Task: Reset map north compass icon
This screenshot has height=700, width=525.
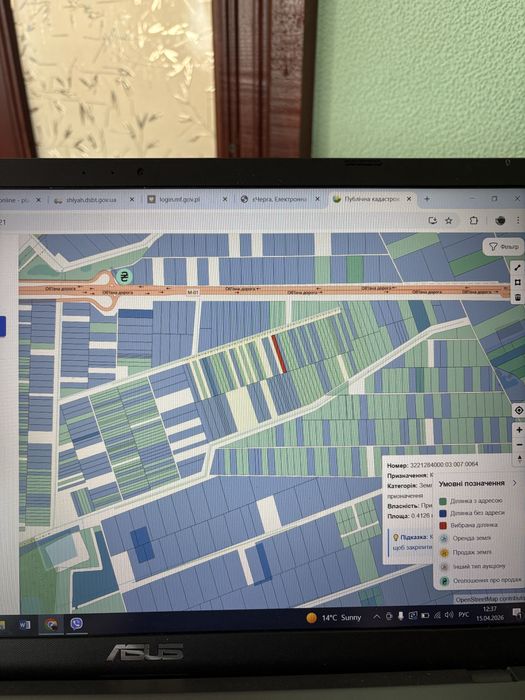Action: pos(519,459)
